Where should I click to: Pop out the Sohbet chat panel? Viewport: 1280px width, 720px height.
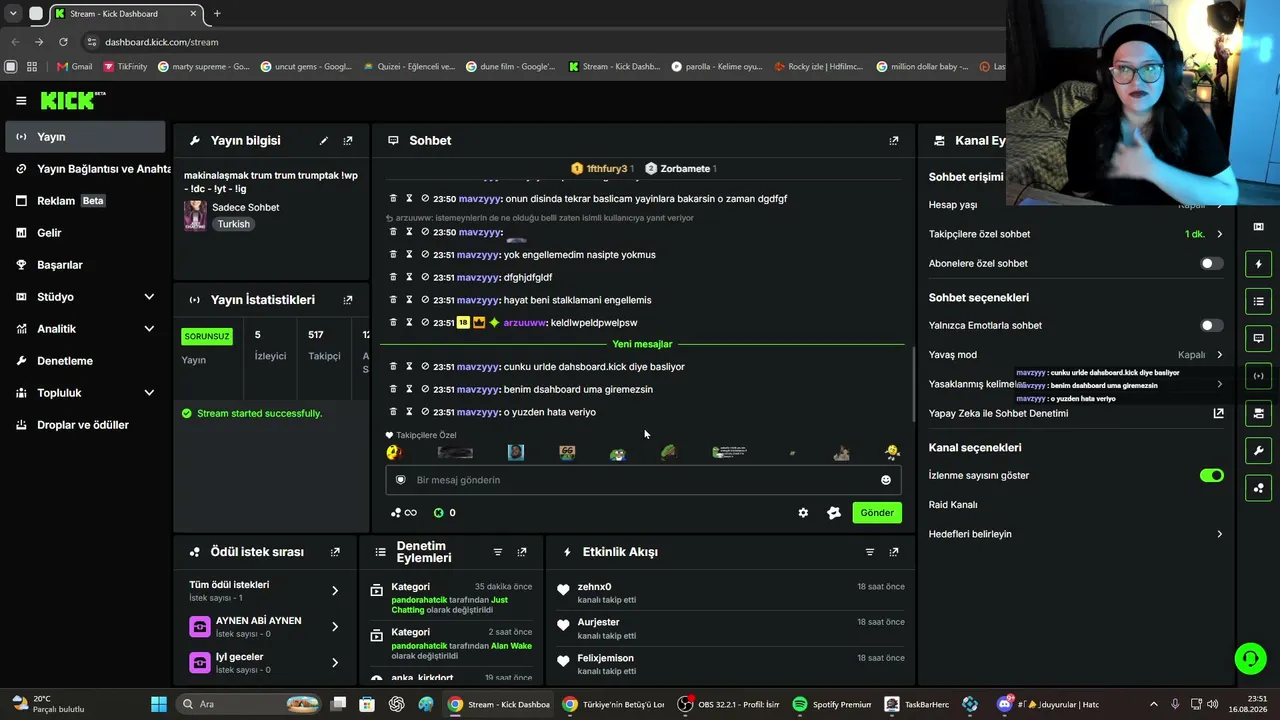pyautogui.click(x=894, y=141)
